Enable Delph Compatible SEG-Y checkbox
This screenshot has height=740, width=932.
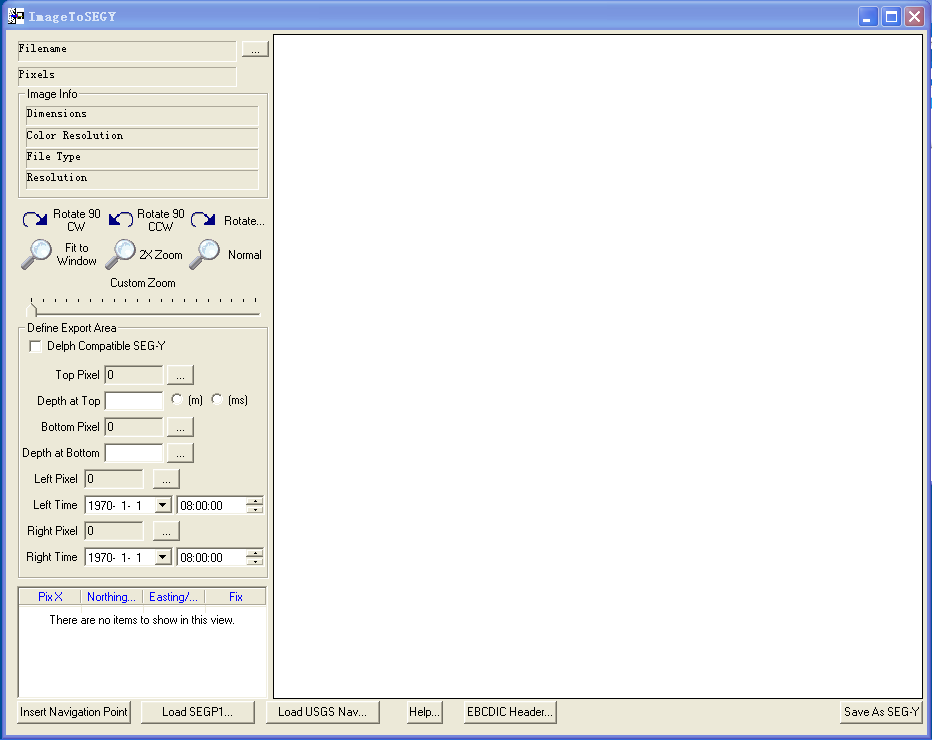(x=35, y=346)
